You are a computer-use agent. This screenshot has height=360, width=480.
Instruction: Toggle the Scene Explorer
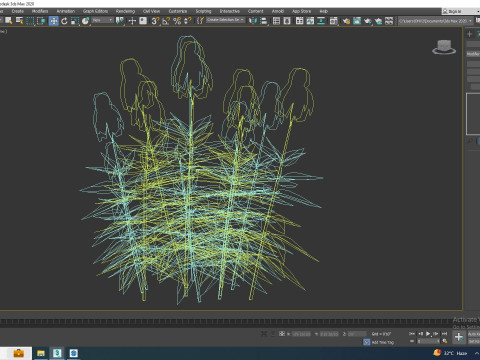(x=276, y=21)
